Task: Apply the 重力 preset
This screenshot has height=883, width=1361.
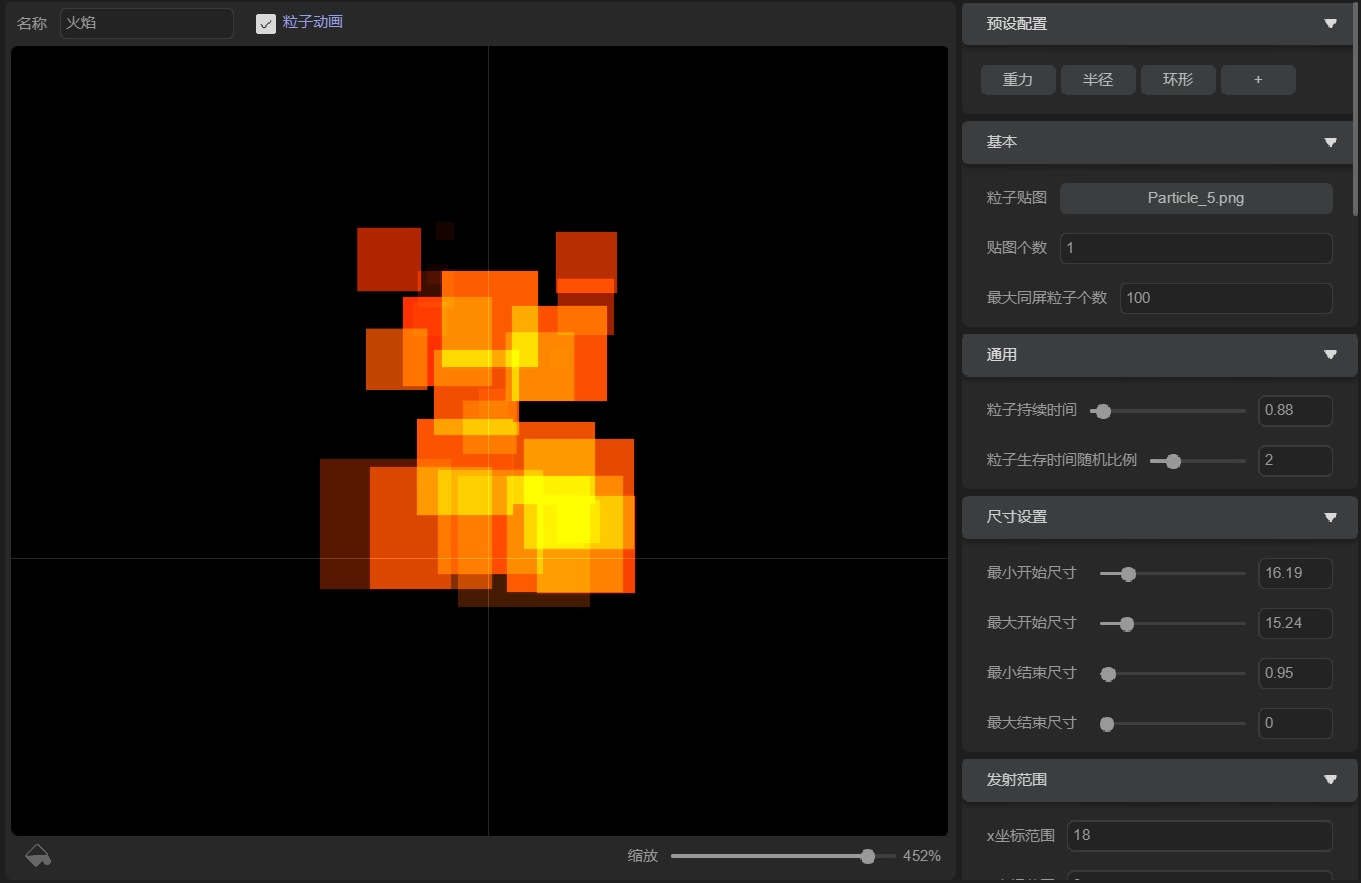Action: 1018,80
